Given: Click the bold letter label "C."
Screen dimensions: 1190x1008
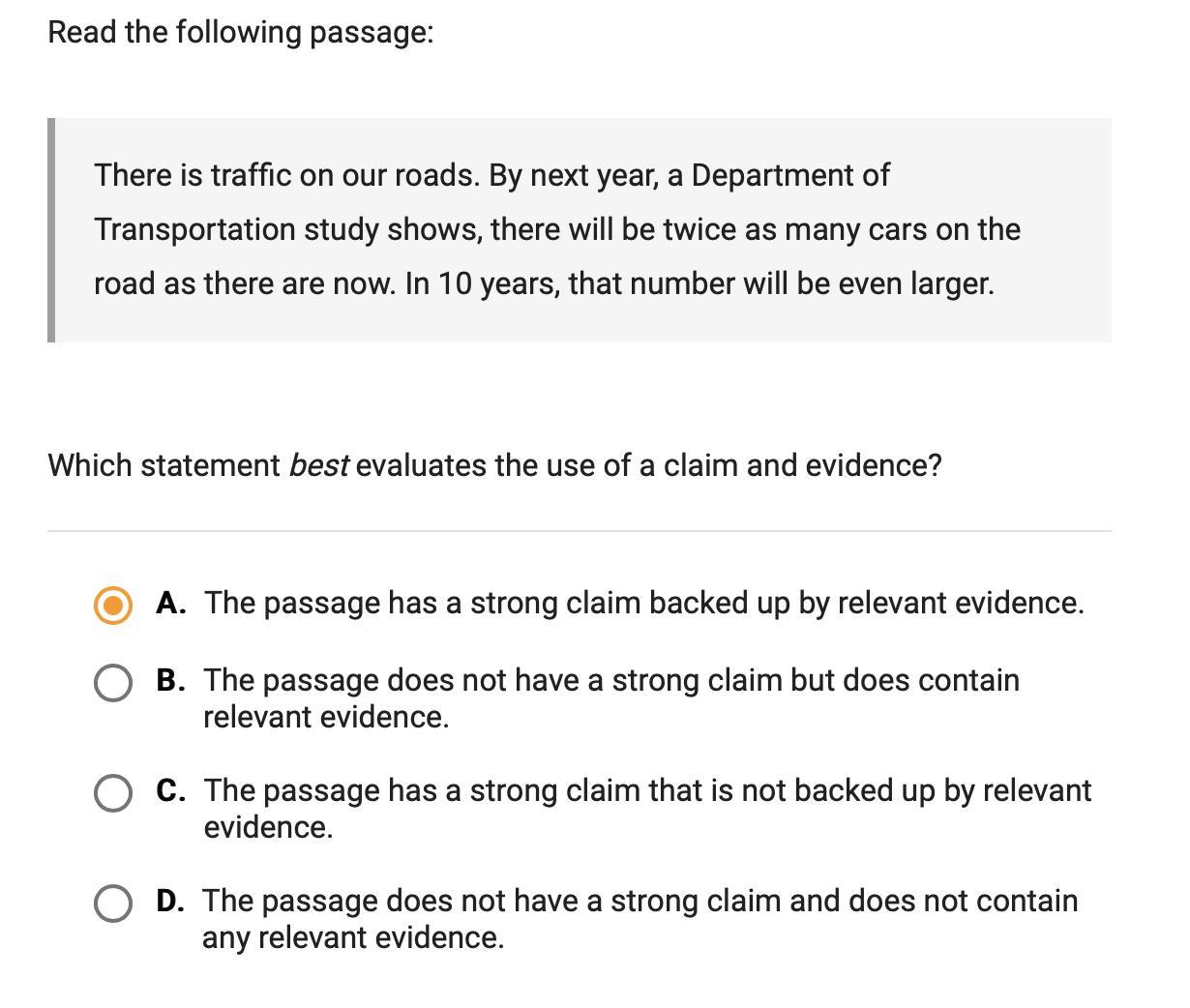Looking at the screenshot, I should coord(171,791).
